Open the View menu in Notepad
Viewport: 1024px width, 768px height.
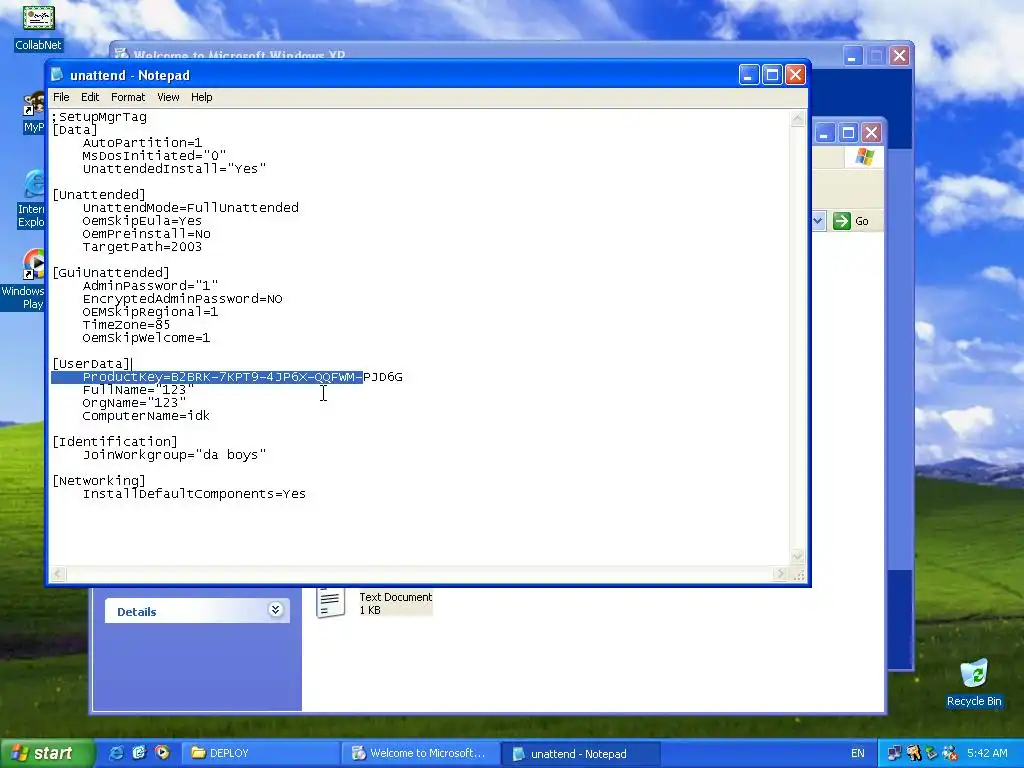click(168, 97)
